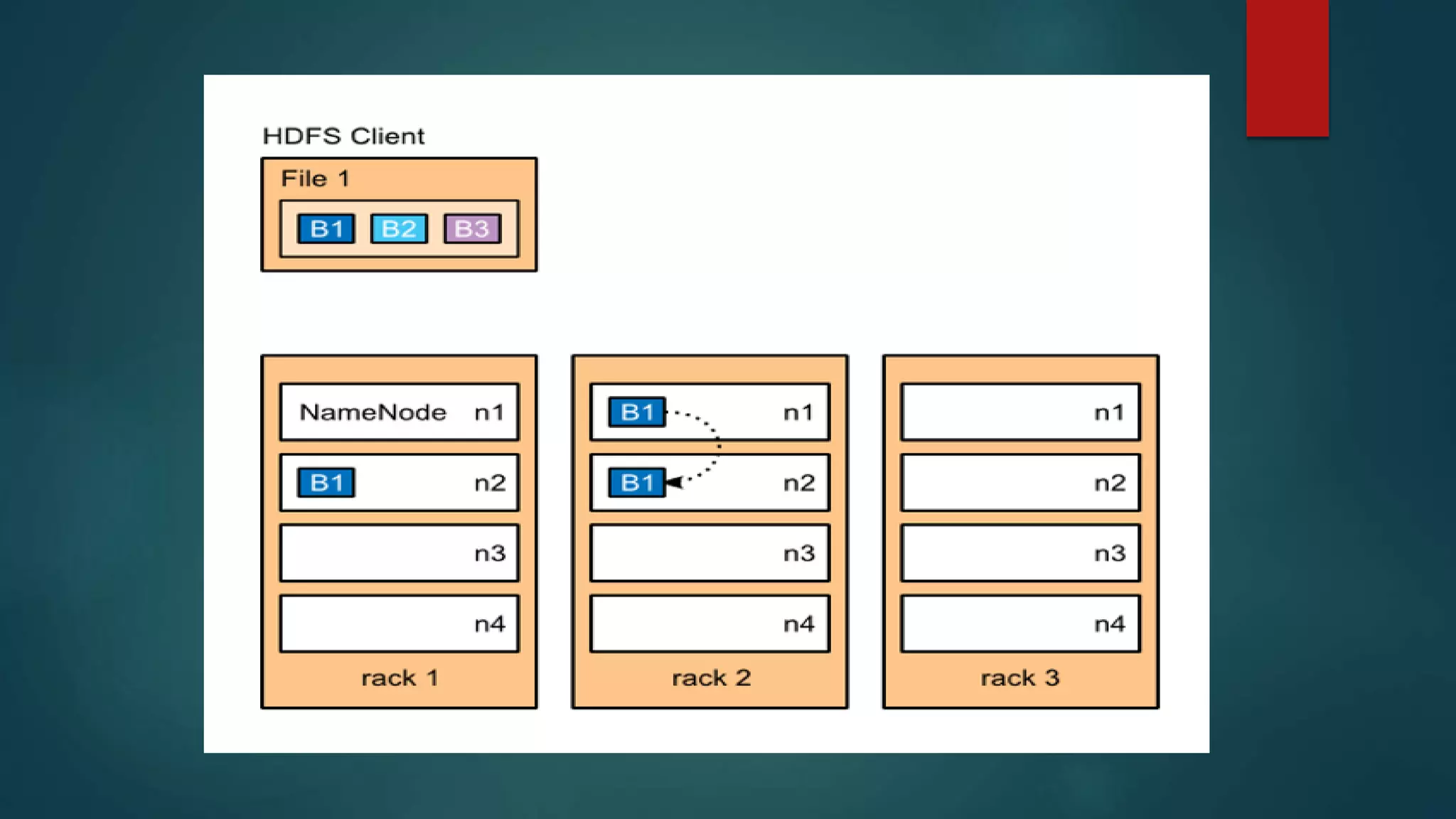Click node n3 in rack 2

point(710,553)
